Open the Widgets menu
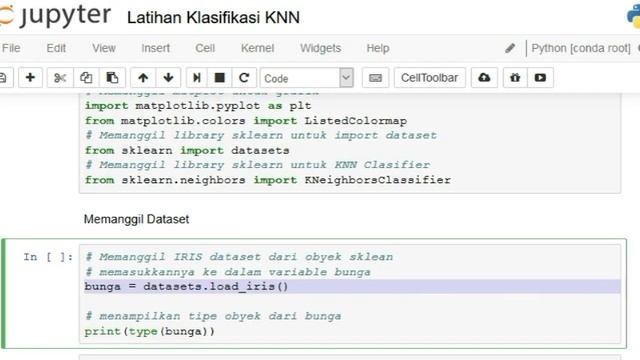The image size is (640, 360). click(x=320, y=48)
